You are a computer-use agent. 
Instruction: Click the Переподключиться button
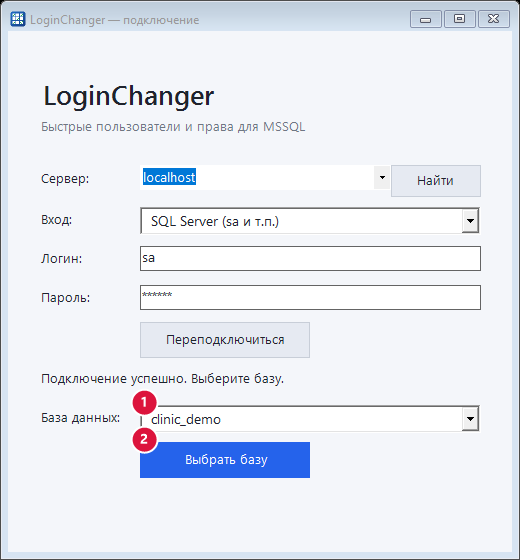click(225, 340)
